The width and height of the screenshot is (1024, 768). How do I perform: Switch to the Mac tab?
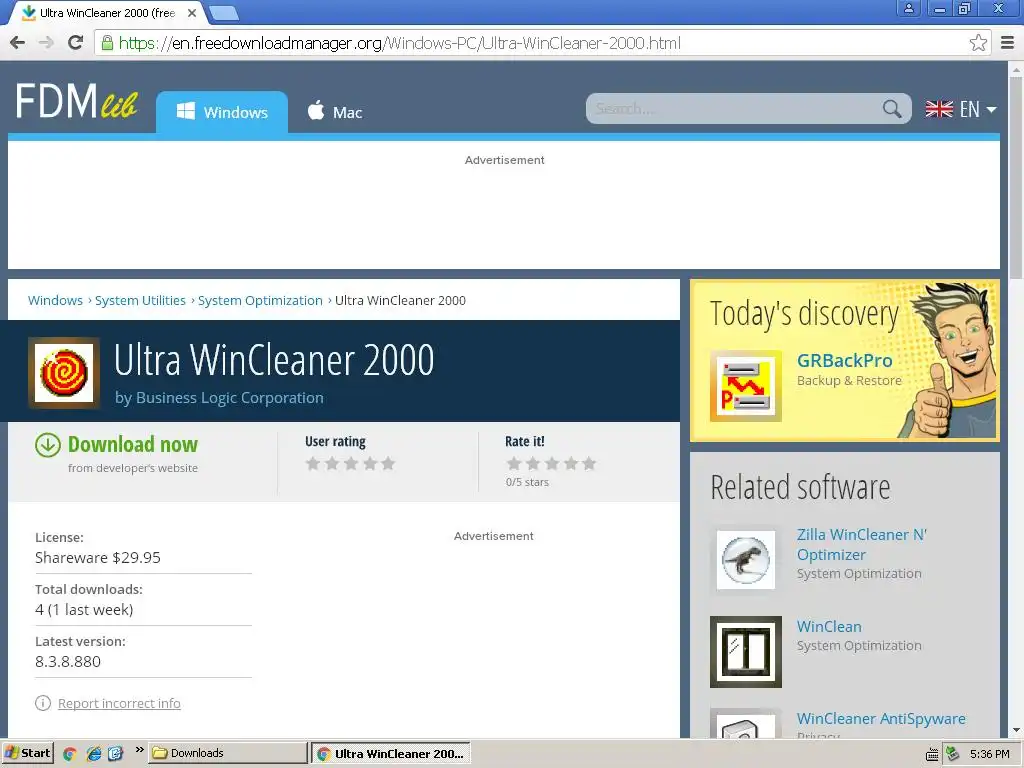tap(335, 112)
